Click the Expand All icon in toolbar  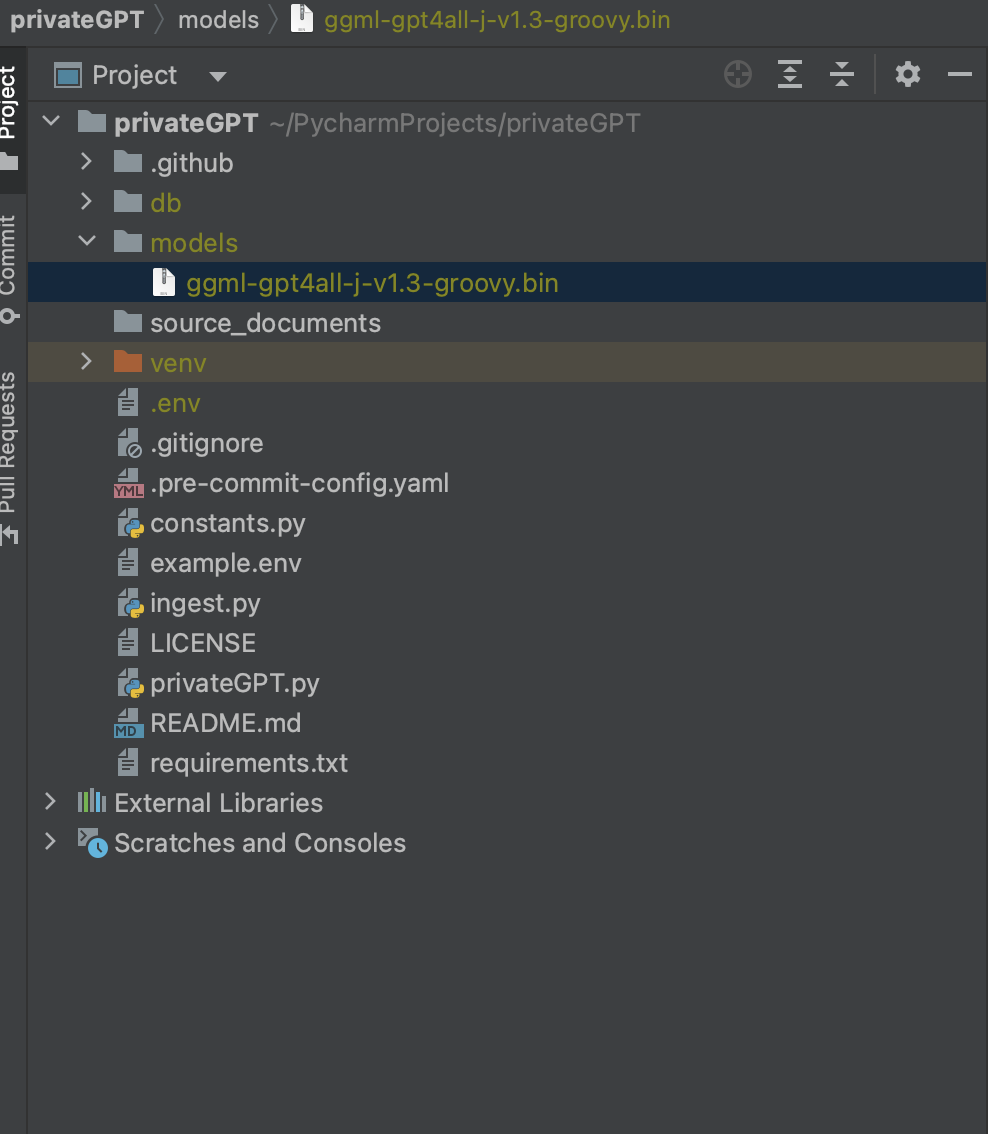coord(790,75)
